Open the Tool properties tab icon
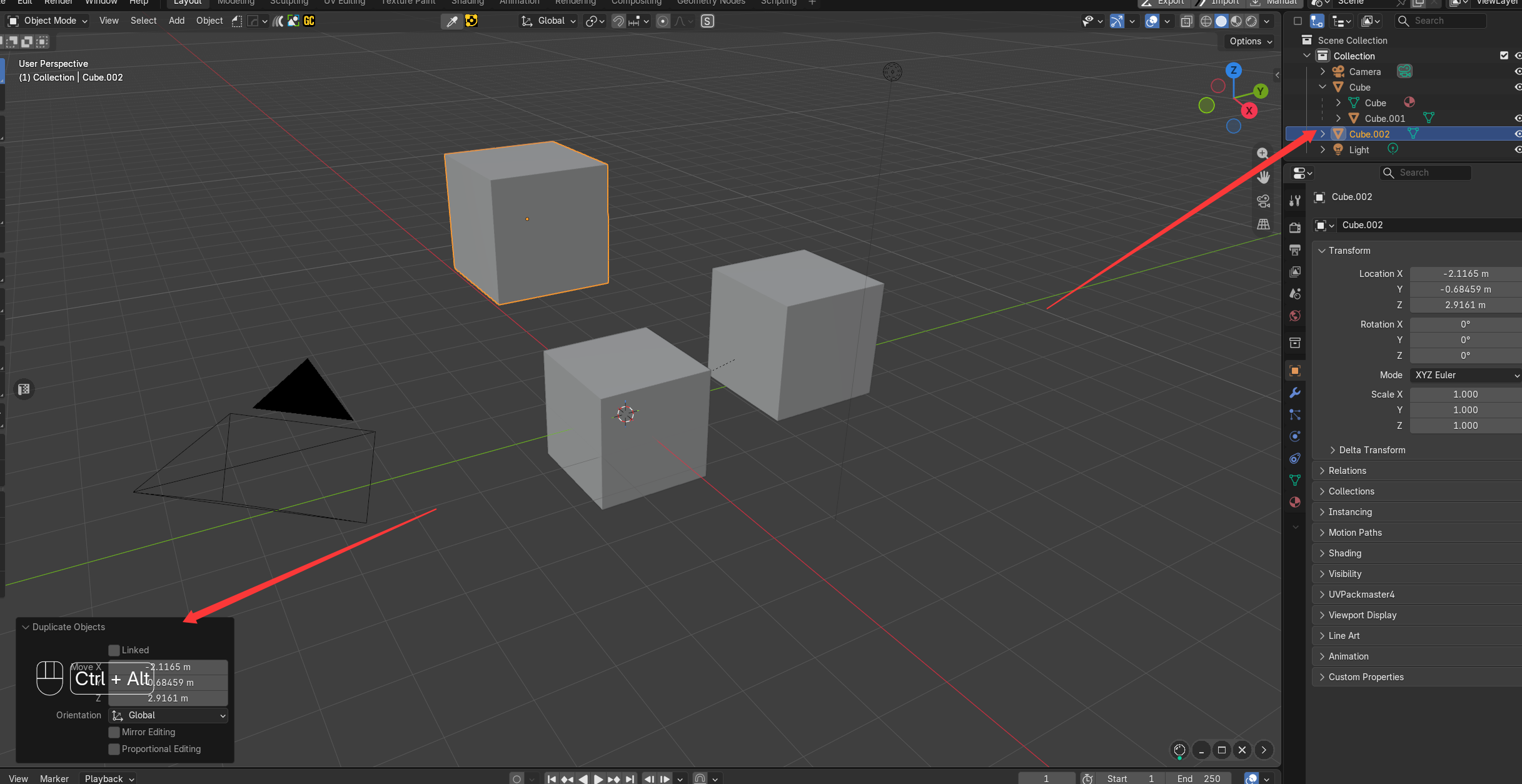1522x784 pixels. click(x=1294, y=201)
